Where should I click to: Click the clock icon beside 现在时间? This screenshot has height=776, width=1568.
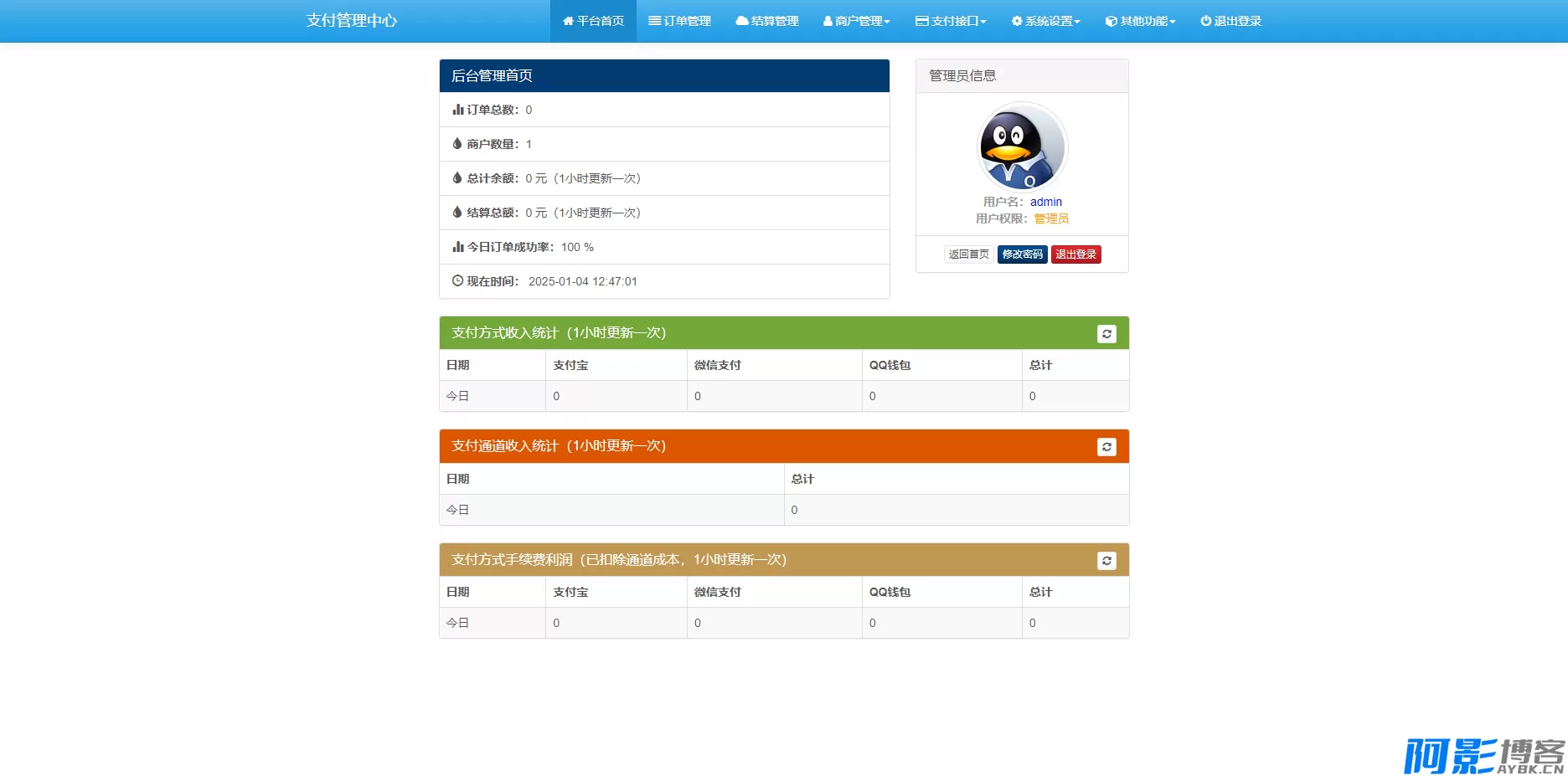click(x=457, y=281)
